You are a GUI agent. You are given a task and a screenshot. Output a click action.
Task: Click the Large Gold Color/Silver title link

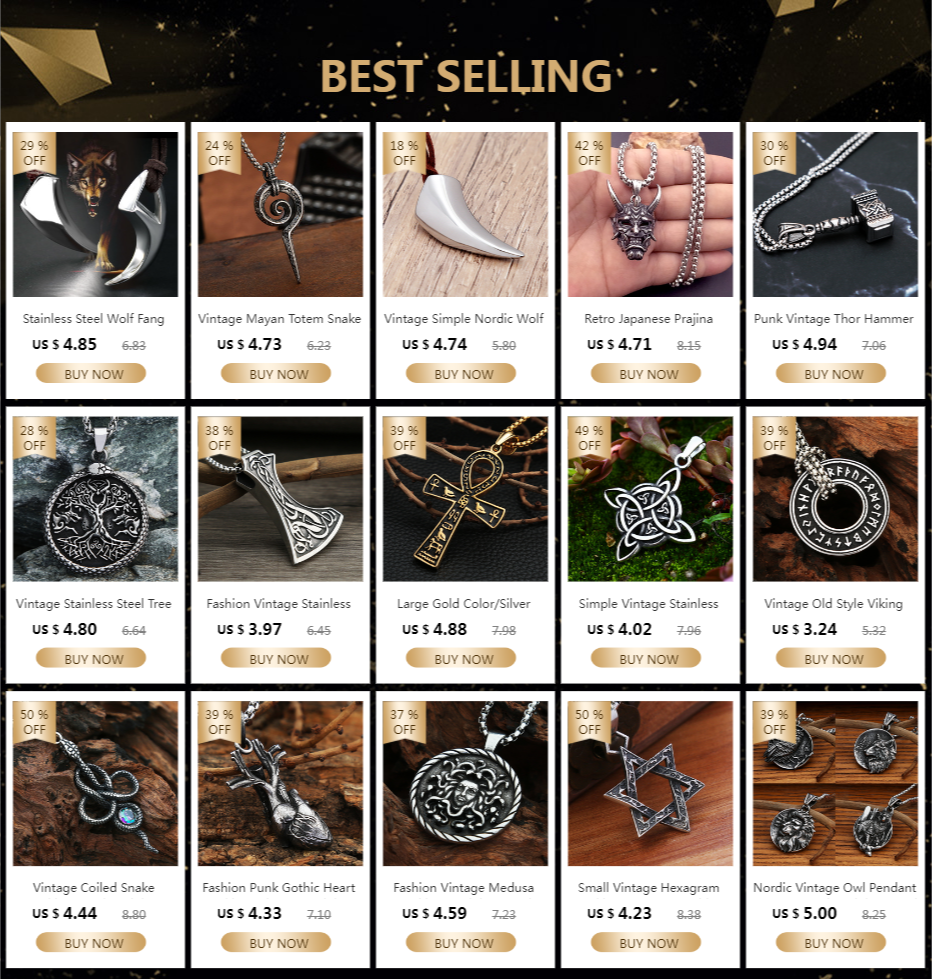pos(463,603)
